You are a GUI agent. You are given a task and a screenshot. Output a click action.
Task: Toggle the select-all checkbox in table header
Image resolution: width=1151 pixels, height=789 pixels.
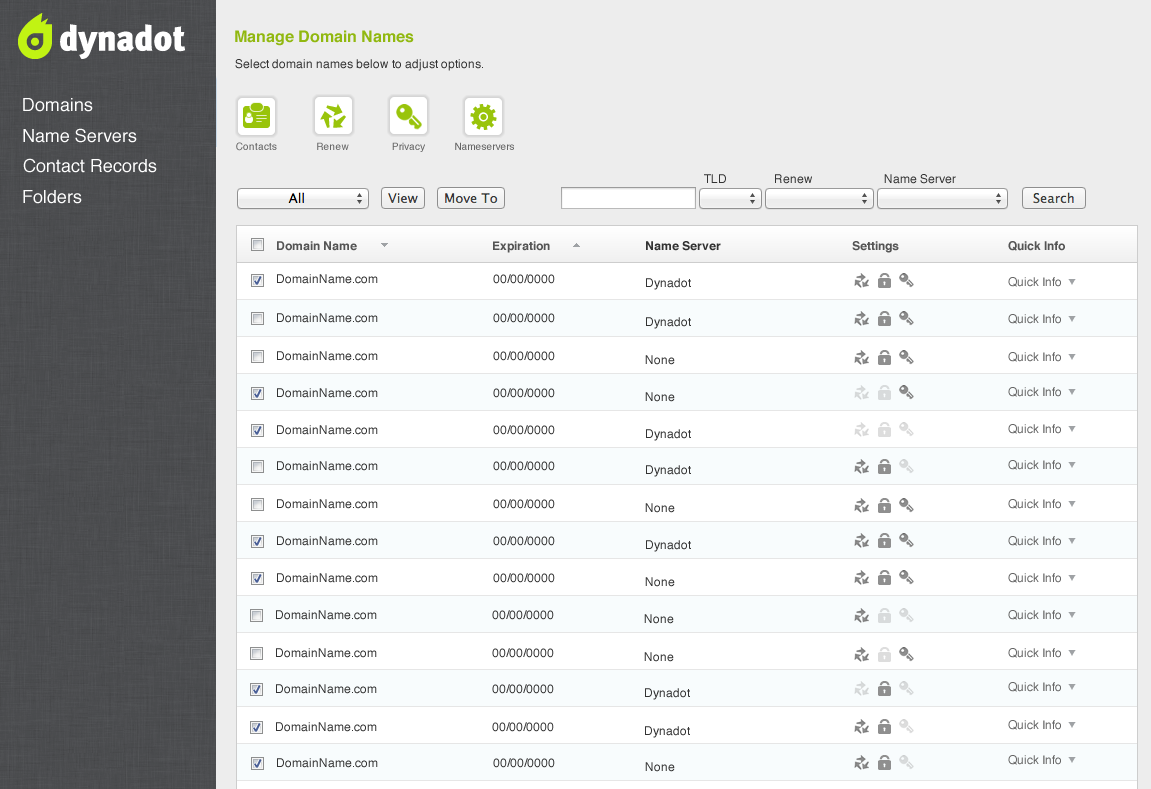click(x=257, y=245)
